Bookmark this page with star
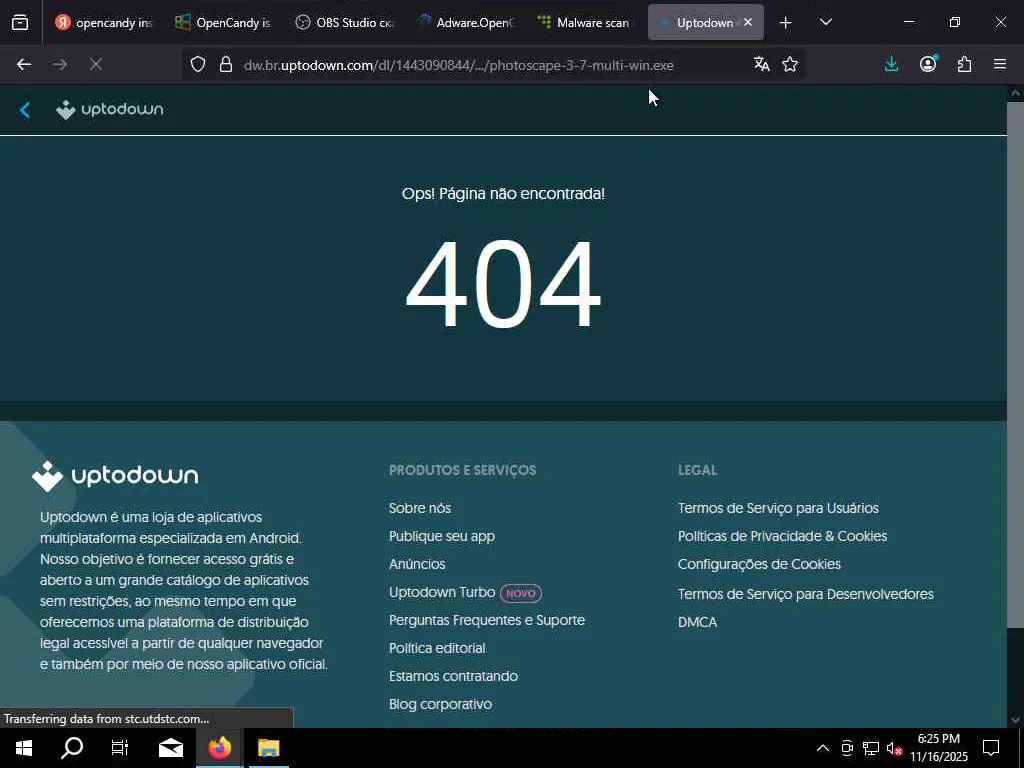The image size is (1024, 768). tap(790, 64)
